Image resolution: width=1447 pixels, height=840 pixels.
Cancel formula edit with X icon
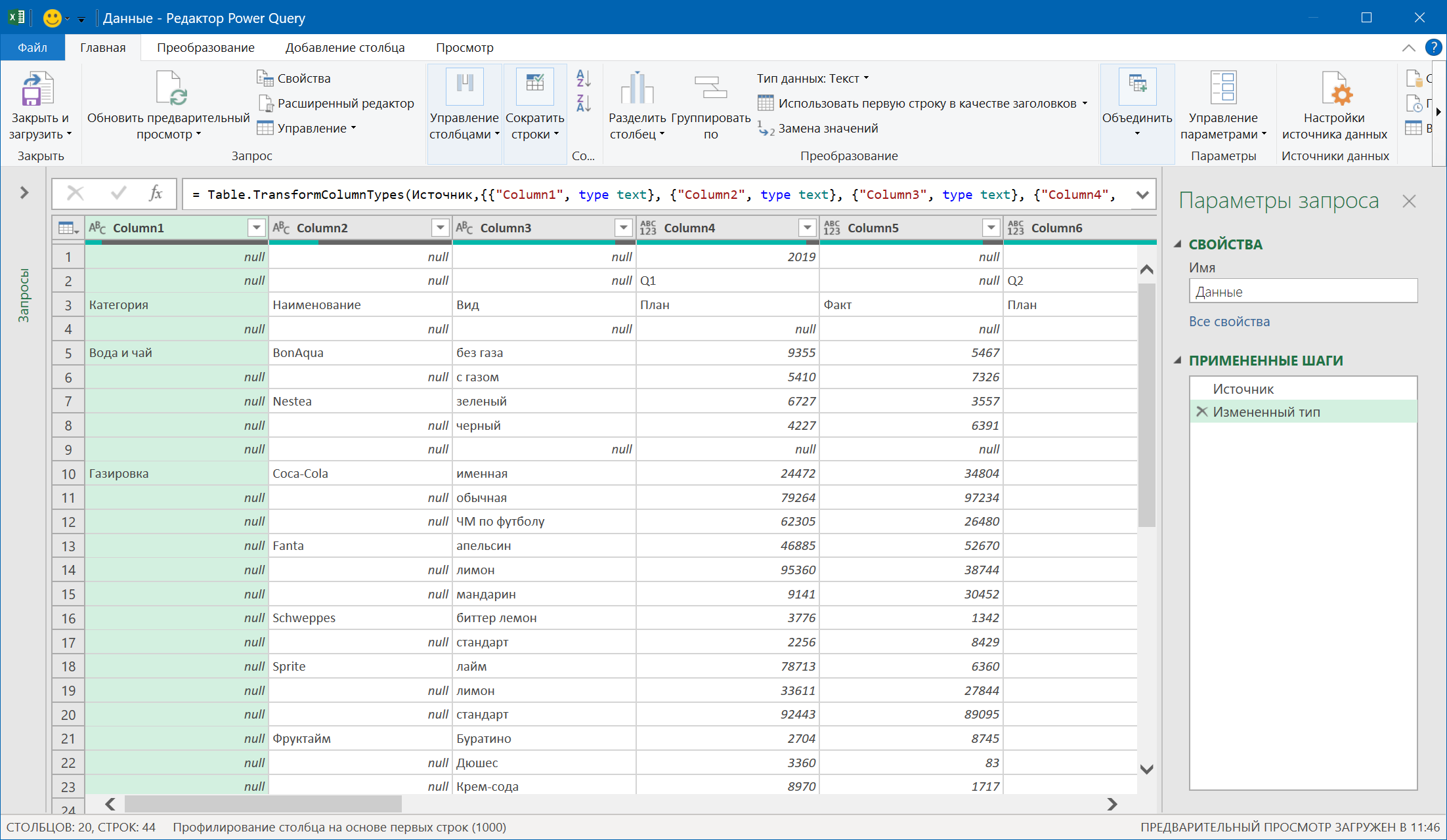75,194
